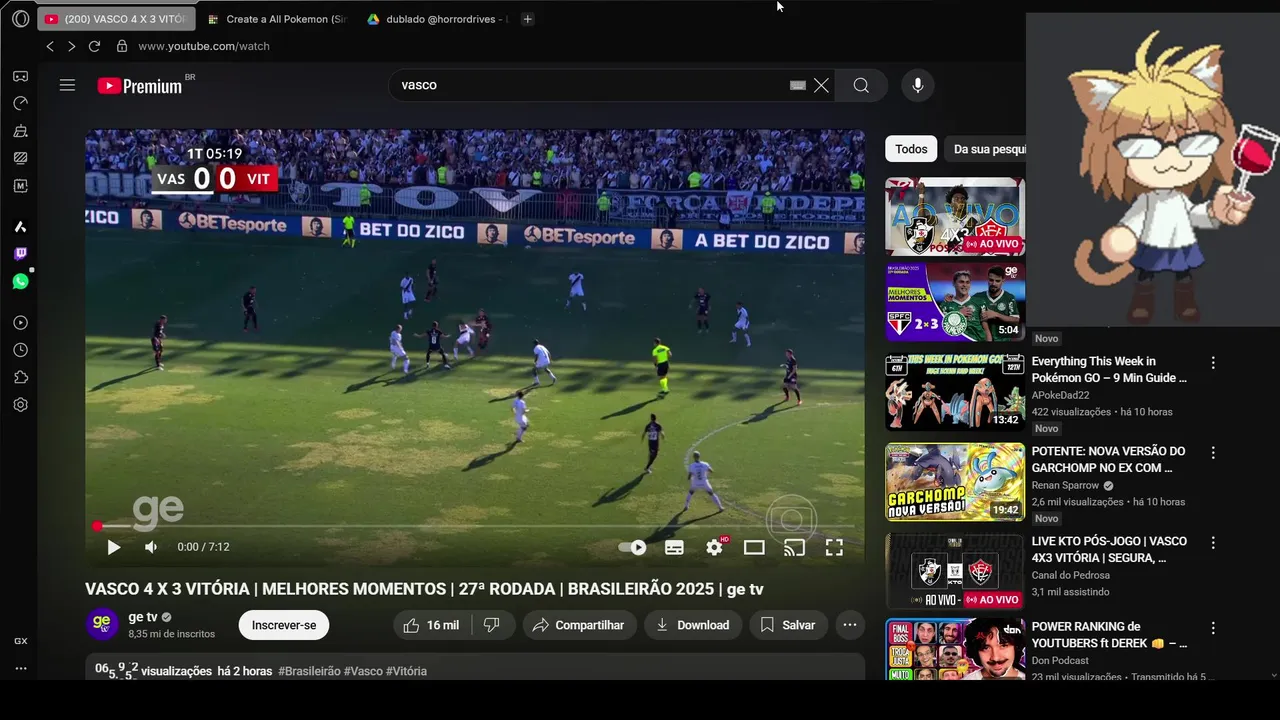The width and height of the screenshot is (1280, 720).
Task: Seek on the video progress bar
Action: coord(475,526)
